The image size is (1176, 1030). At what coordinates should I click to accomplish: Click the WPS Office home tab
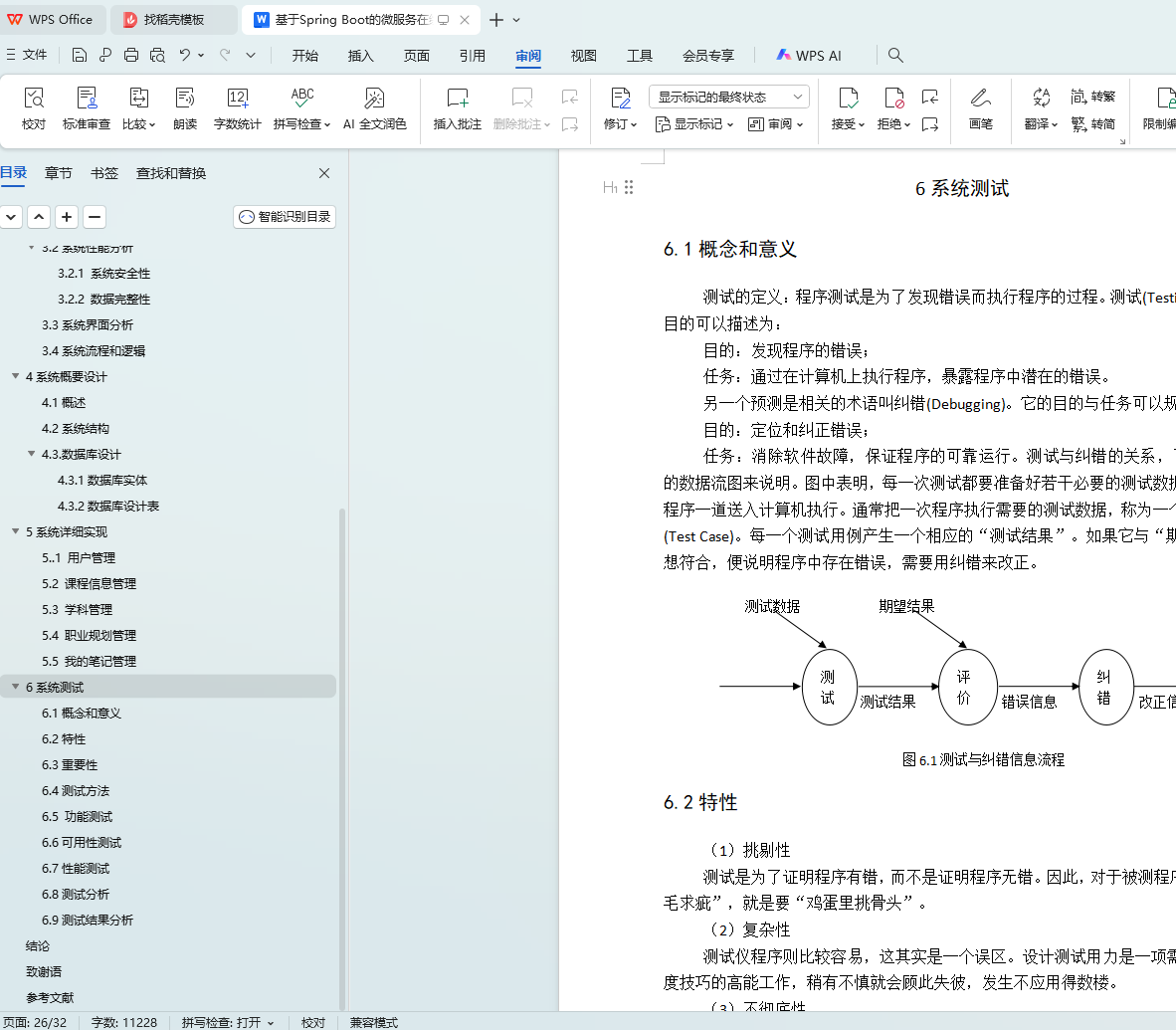[x=51, y=20]
